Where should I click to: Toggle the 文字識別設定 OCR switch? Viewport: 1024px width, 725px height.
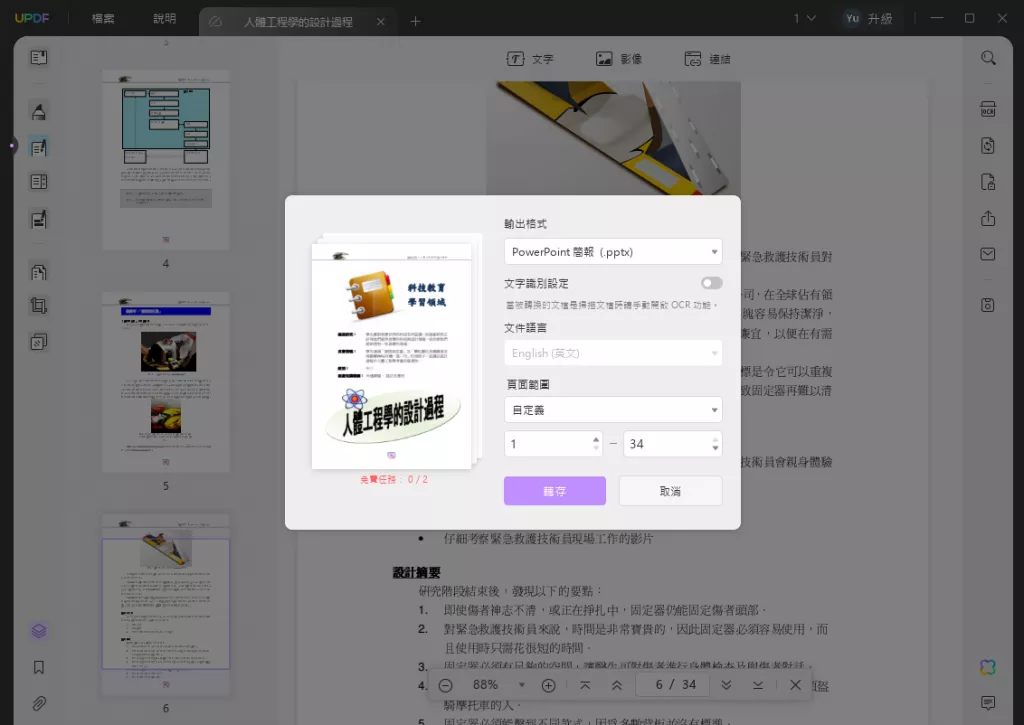click(x=711, y=283)
